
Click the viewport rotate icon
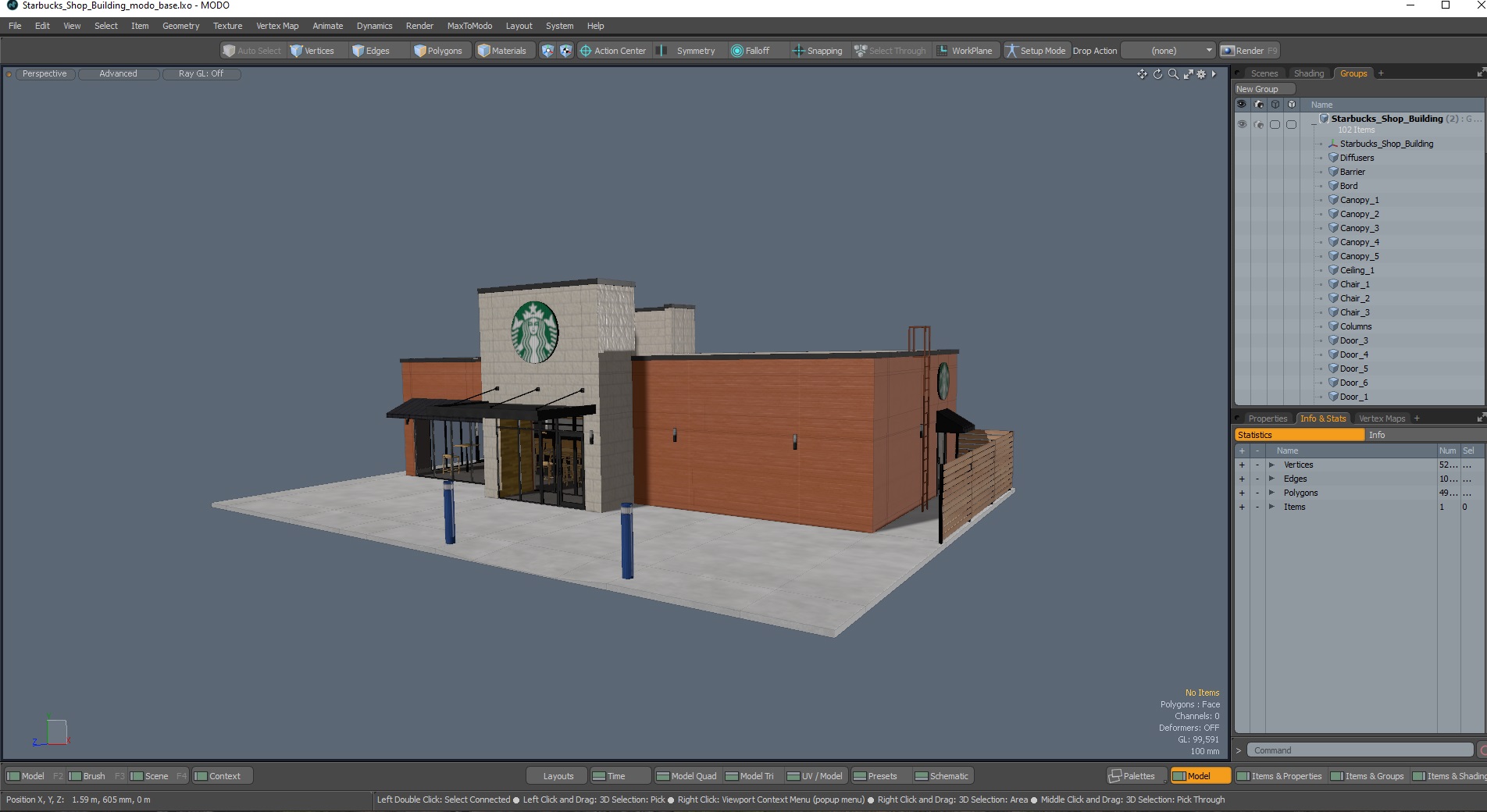click(1157, 74)
